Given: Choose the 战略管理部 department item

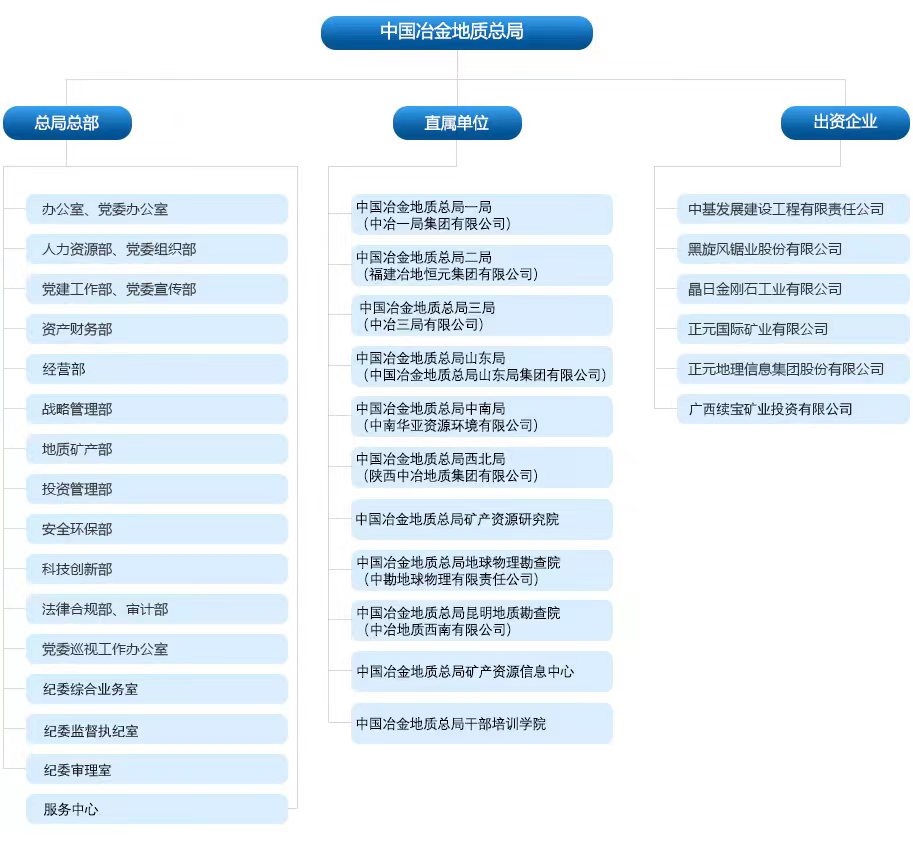Looking at the screenshot, I should pyautogui.click(x=157, y=409).
